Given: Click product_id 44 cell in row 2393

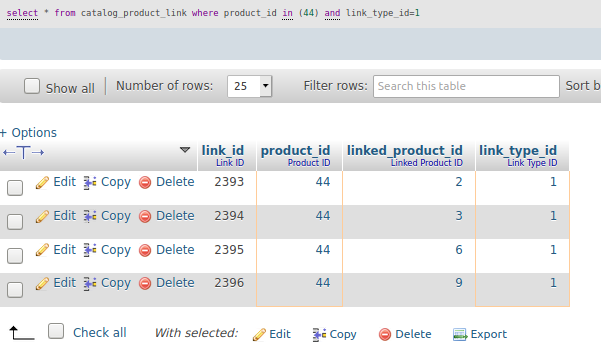Looking at the screenshot, I should coord(299,188).
